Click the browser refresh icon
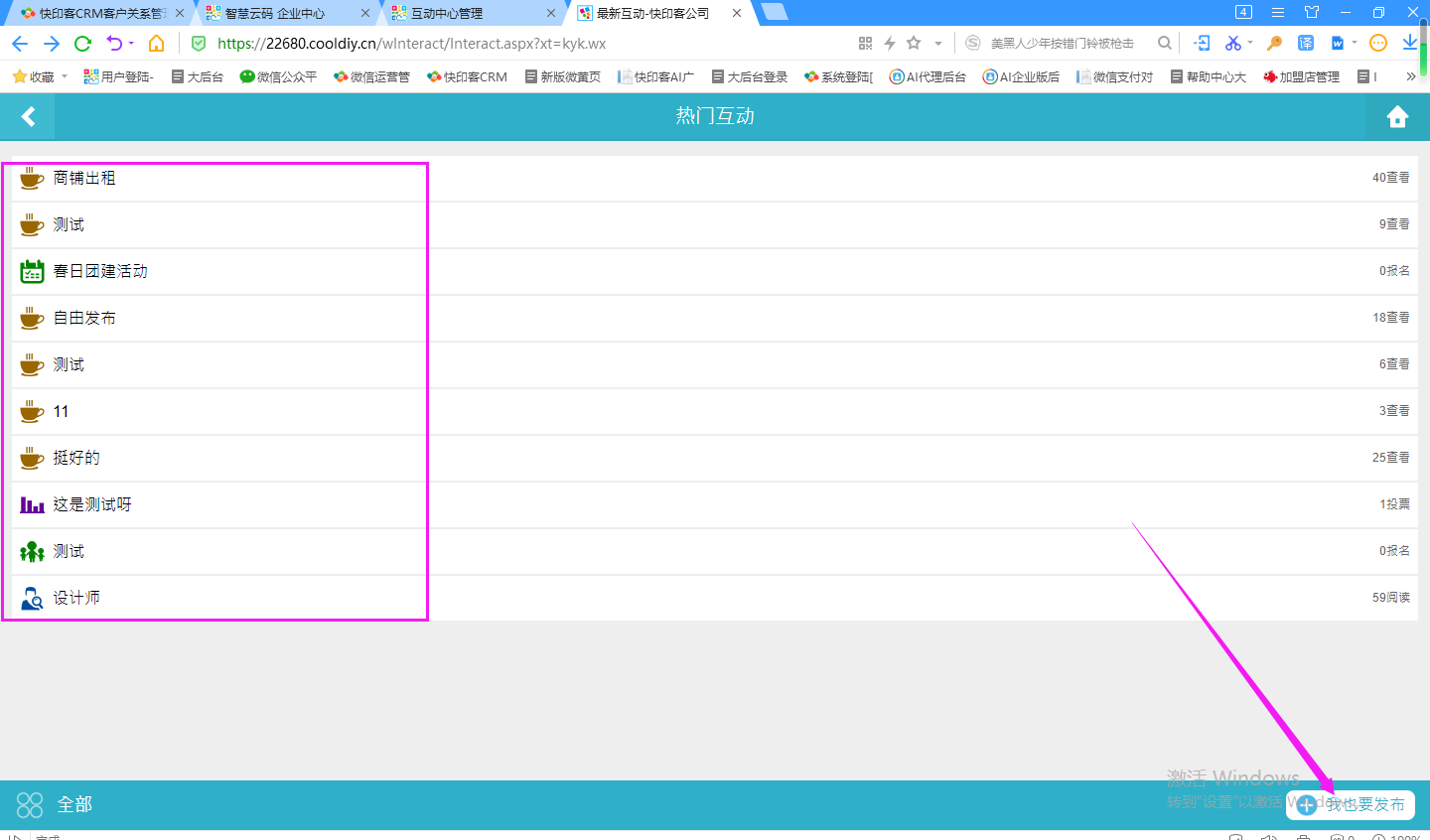1430x840 pixels. pyautogui.click(x=83, y=43)
